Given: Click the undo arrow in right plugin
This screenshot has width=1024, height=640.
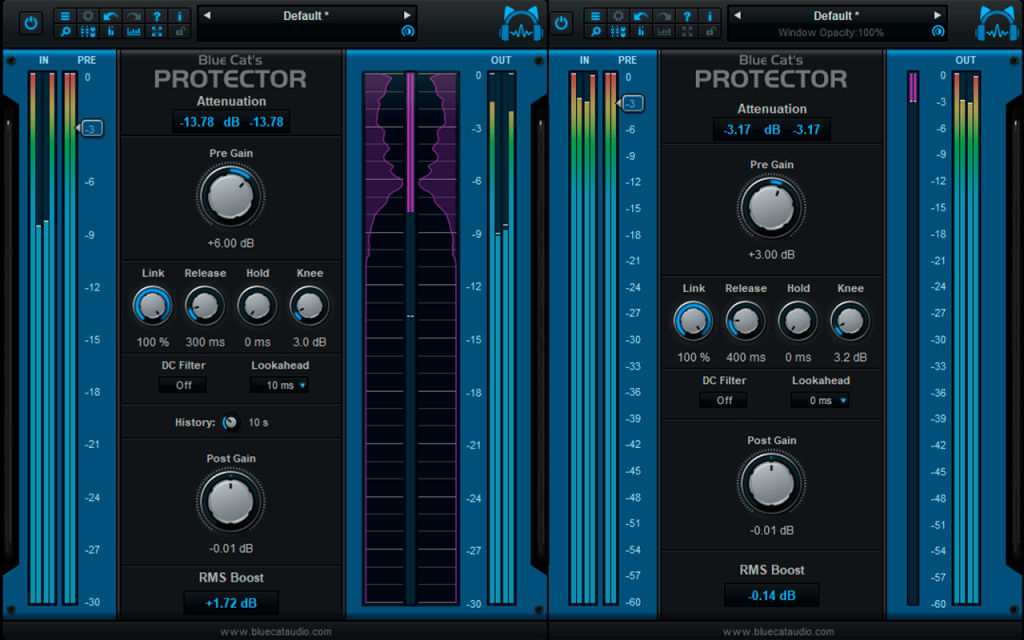Looking at the screenshot, I should tap(641, 16).
